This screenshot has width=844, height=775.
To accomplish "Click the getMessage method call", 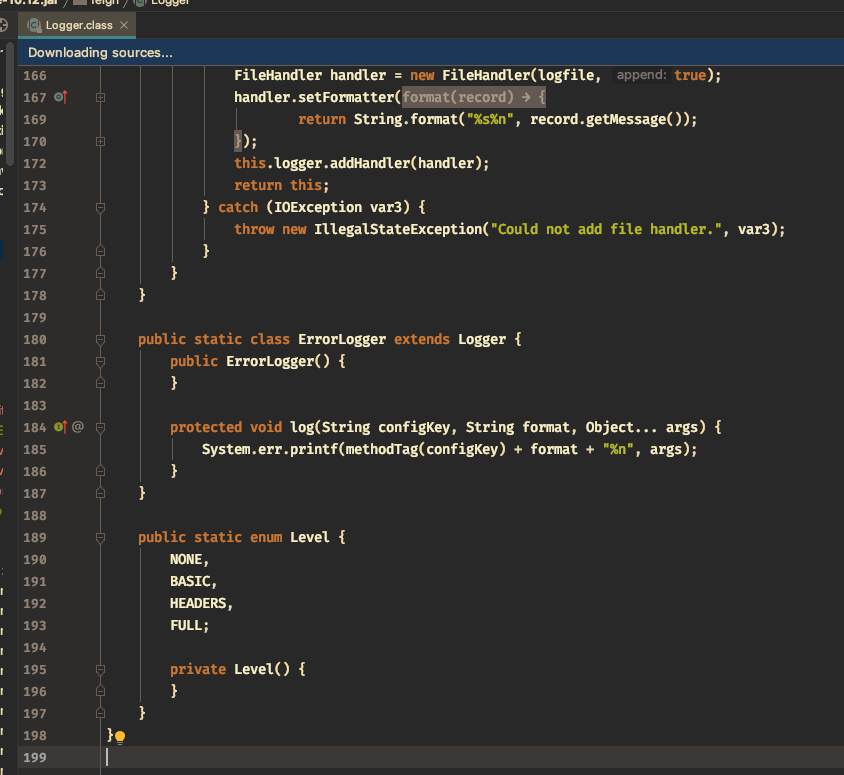I will click(x=625, y=119).
